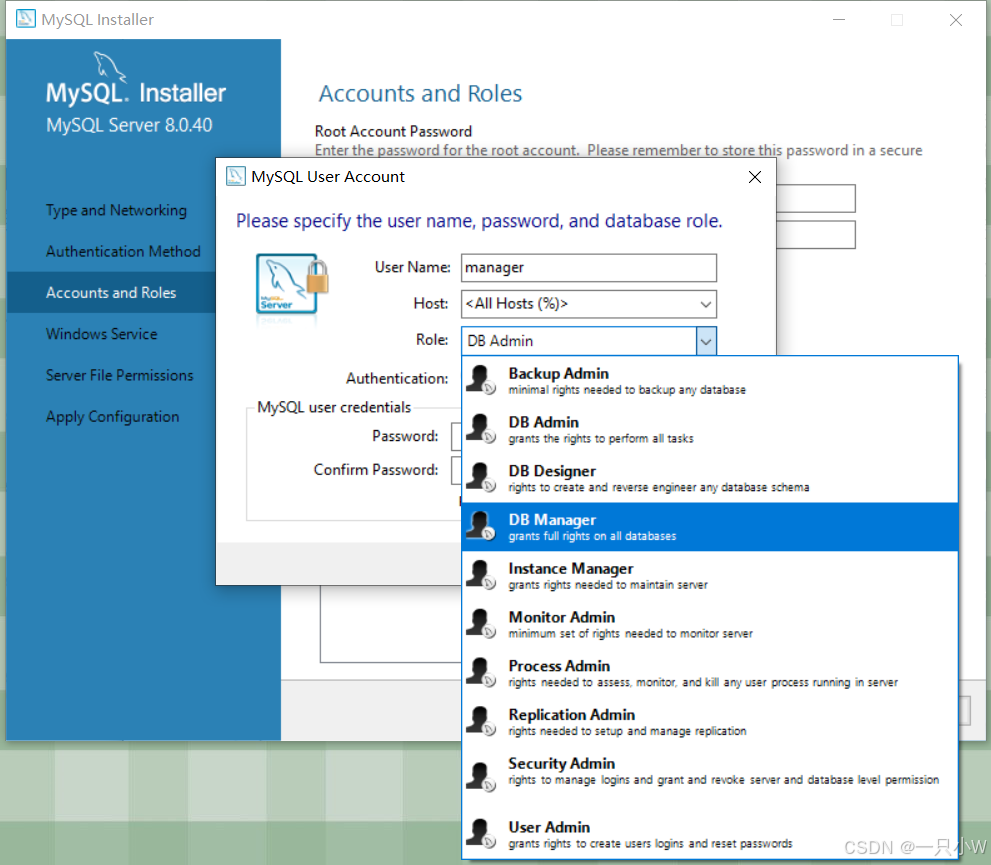Select the highlighted DB Manager role
The width and height of the screenshot is (991, 865).
point(710,527)
